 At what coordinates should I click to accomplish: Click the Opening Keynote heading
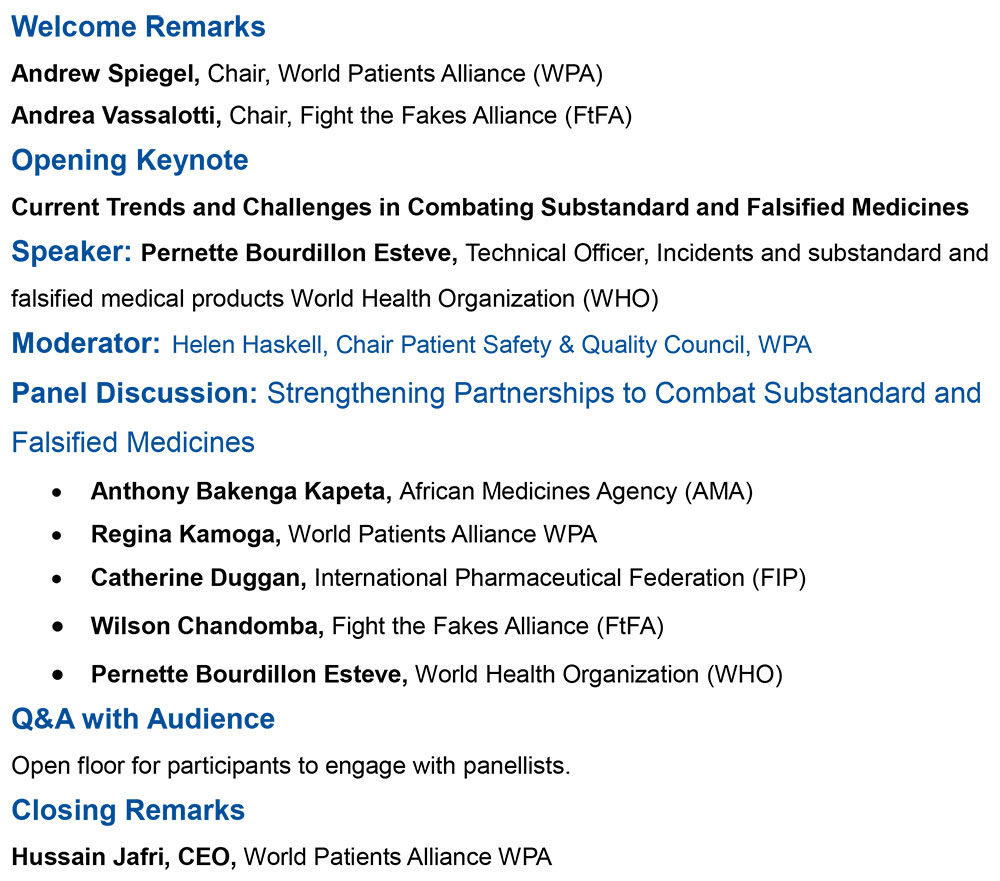coord(130,159)
